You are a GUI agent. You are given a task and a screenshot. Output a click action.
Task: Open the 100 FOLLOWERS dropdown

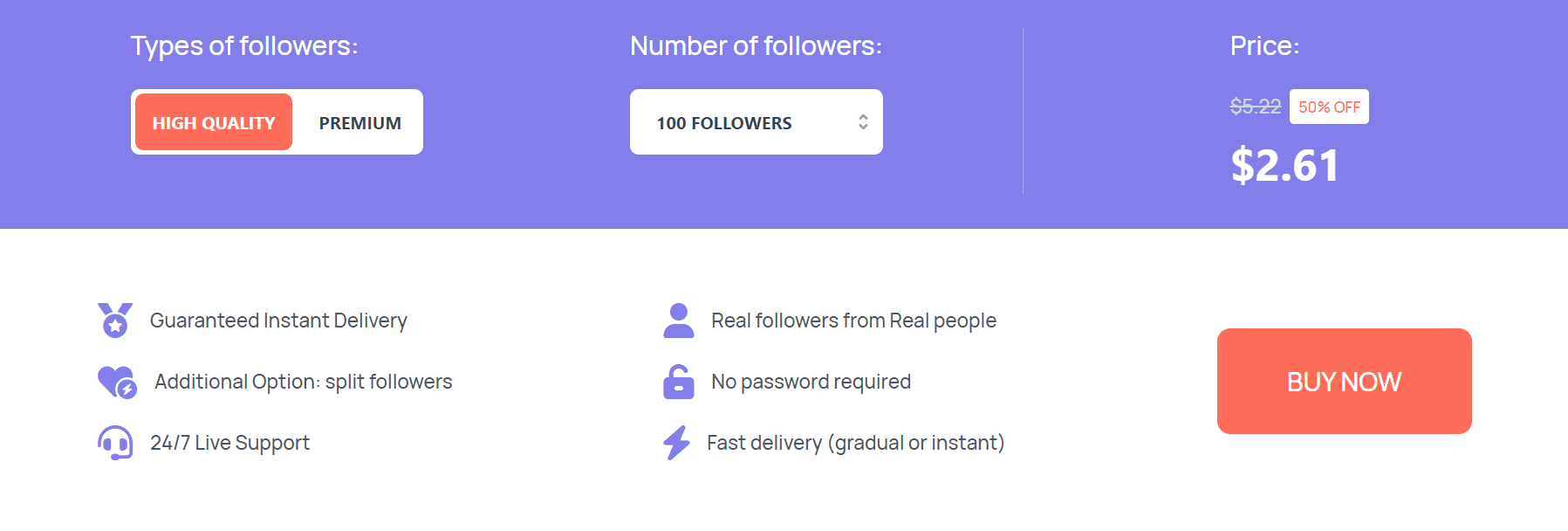coord(755,122)
